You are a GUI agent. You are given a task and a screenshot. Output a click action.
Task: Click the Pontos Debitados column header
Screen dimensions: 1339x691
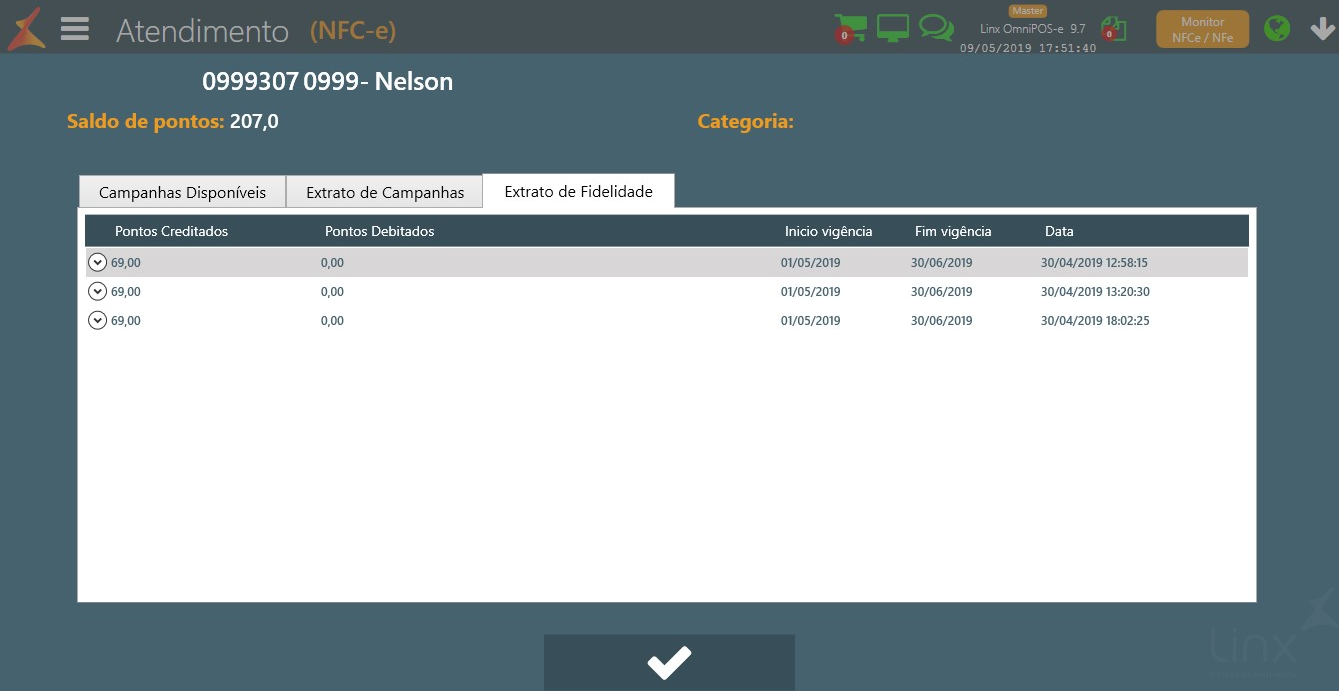click(380, 231)
